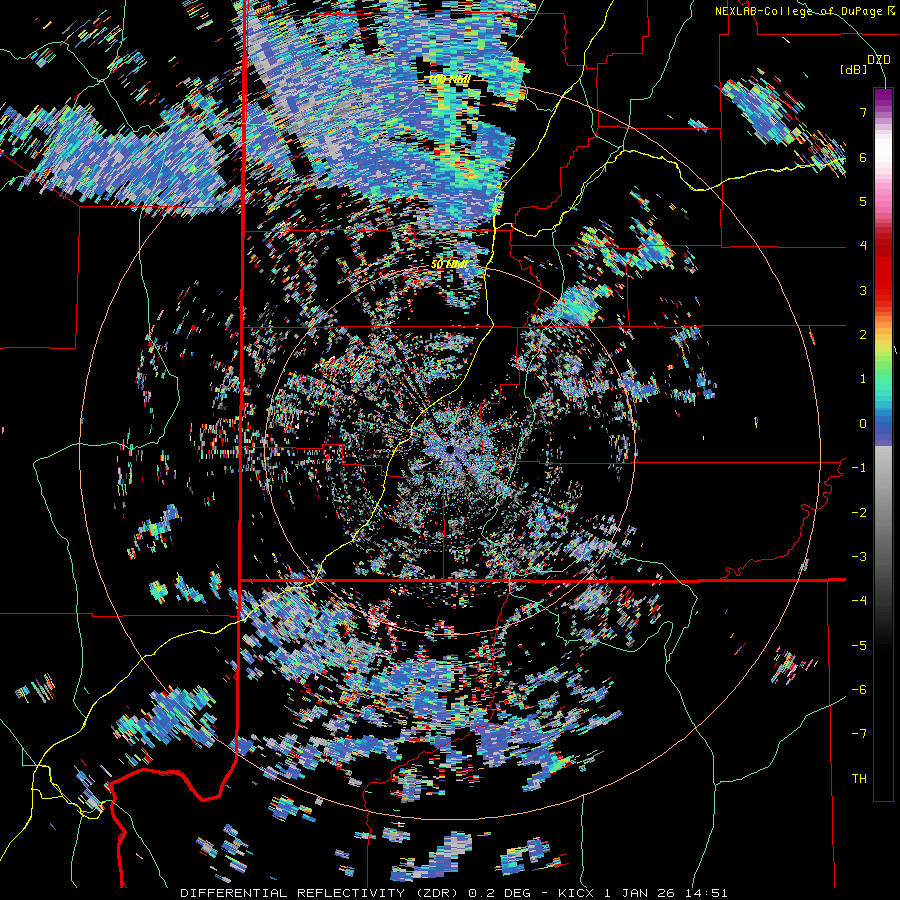Select the -4 dB legend label
The image size is (900, 900).
pos(859,600)
